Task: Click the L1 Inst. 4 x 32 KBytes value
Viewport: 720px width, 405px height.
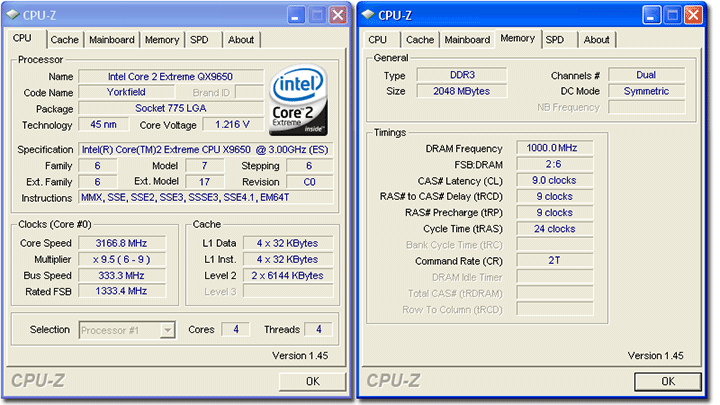Action: point(287,259)
